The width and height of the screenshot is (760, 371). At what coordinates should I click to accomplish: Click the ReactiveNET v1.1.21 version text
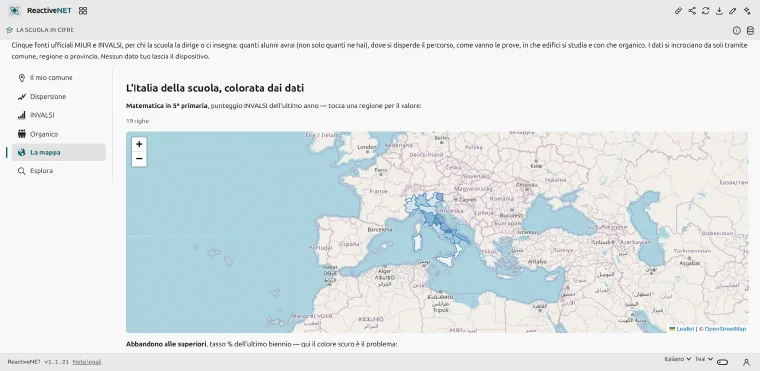pos(38,362)
